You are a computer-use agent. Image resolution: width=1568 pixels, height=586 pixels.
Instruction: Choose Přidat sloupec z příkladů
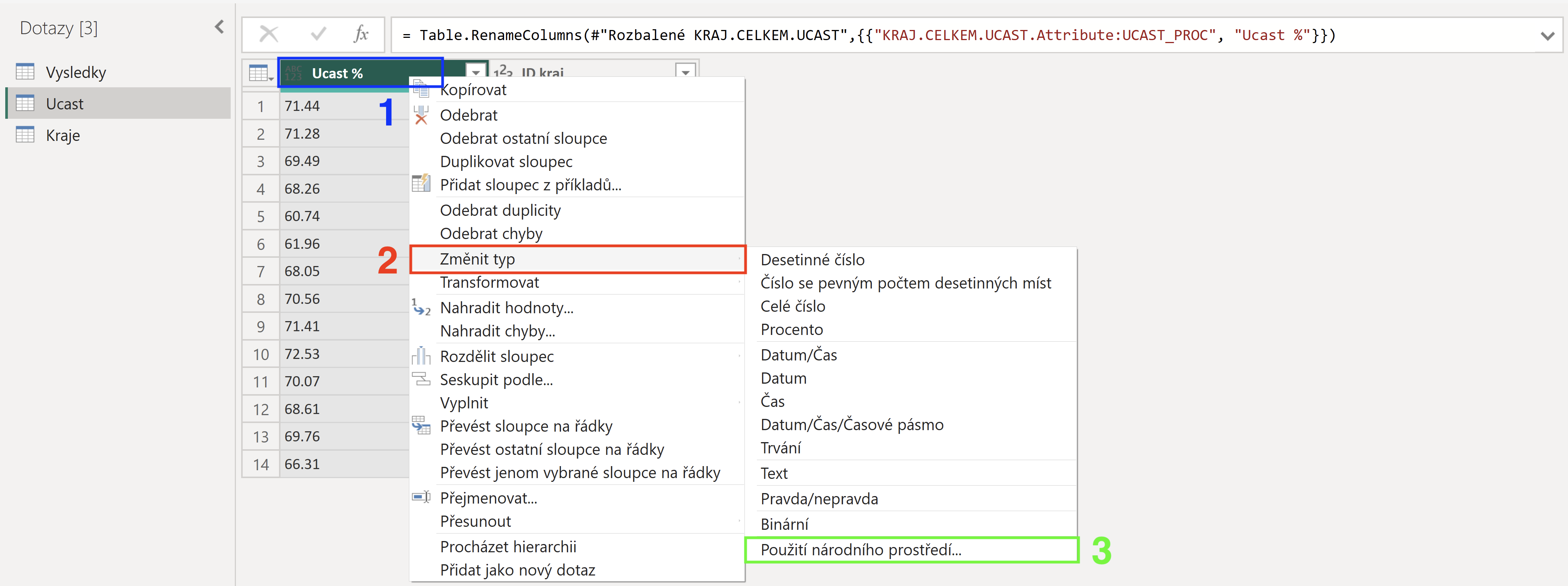pos(577,185)
